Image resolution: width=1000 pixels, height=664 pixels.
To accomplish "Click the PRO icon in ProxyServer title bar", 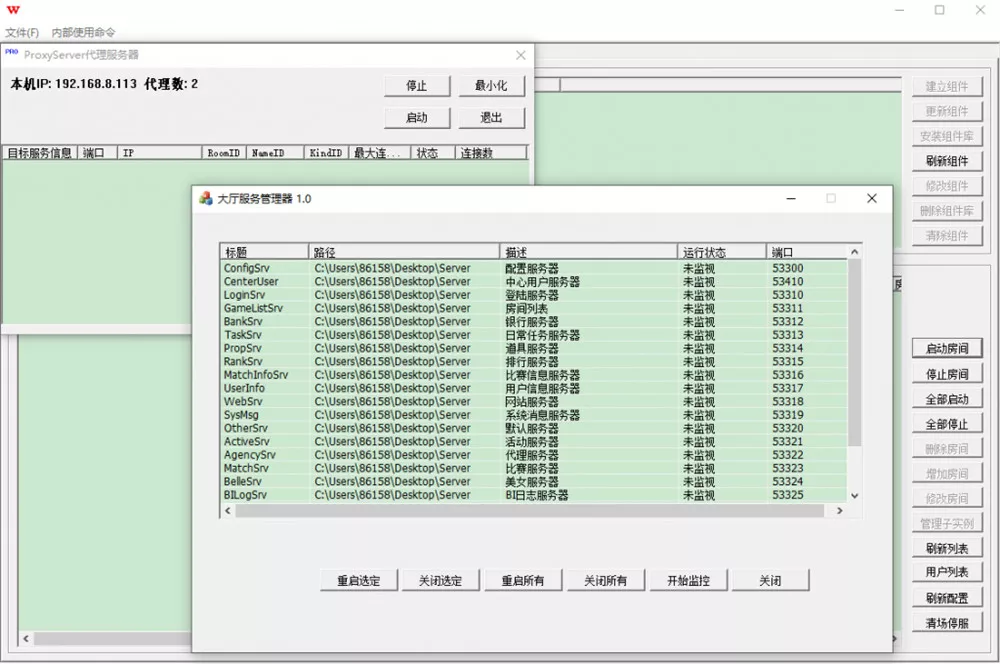I will (12, 54).
